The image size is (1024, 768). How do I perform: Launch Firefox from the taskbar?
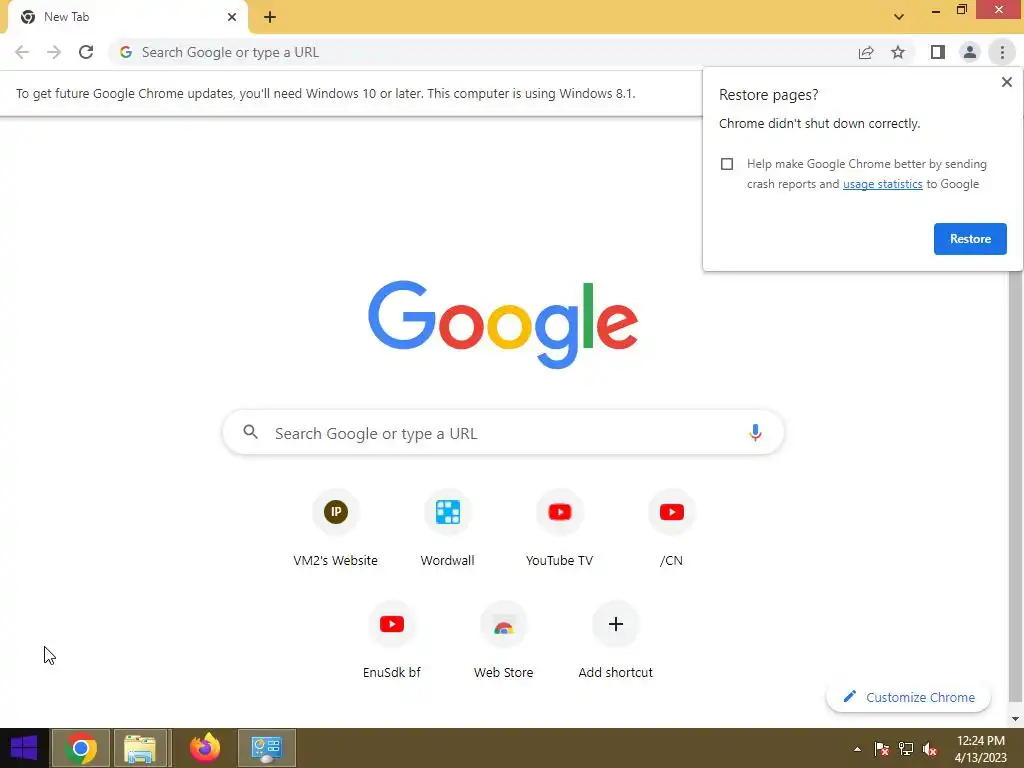pyautogui.click(x=204, y=748)
